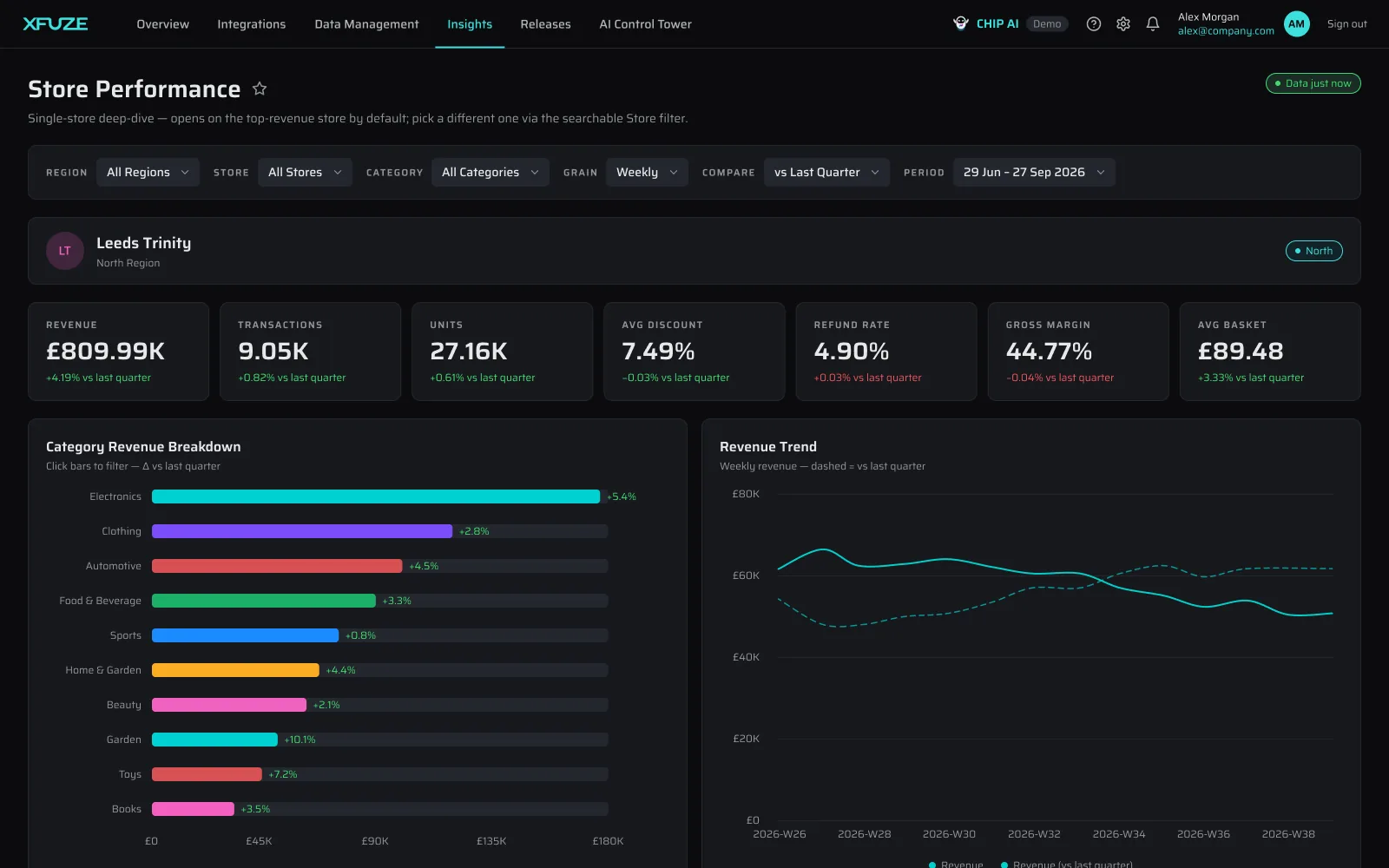Click the LT store avatar
The height and width of the screenshot is (868, 1389).
click(x=65, y=251)
